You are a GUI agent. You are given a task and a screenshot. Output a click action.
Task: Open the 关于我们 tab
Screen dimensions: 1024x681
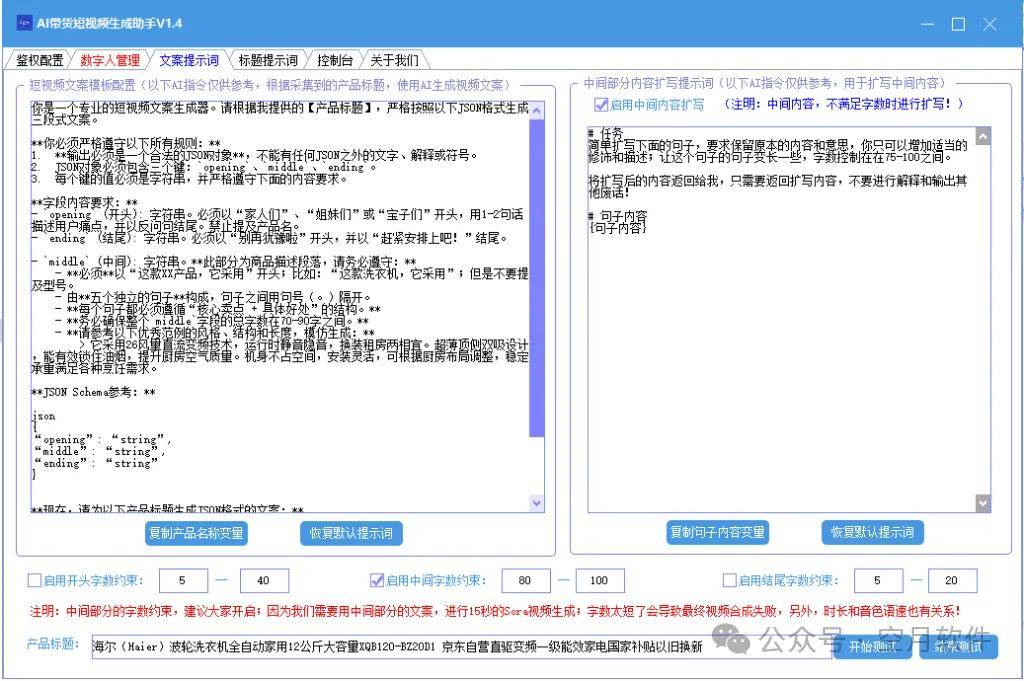tap(394, 60)
